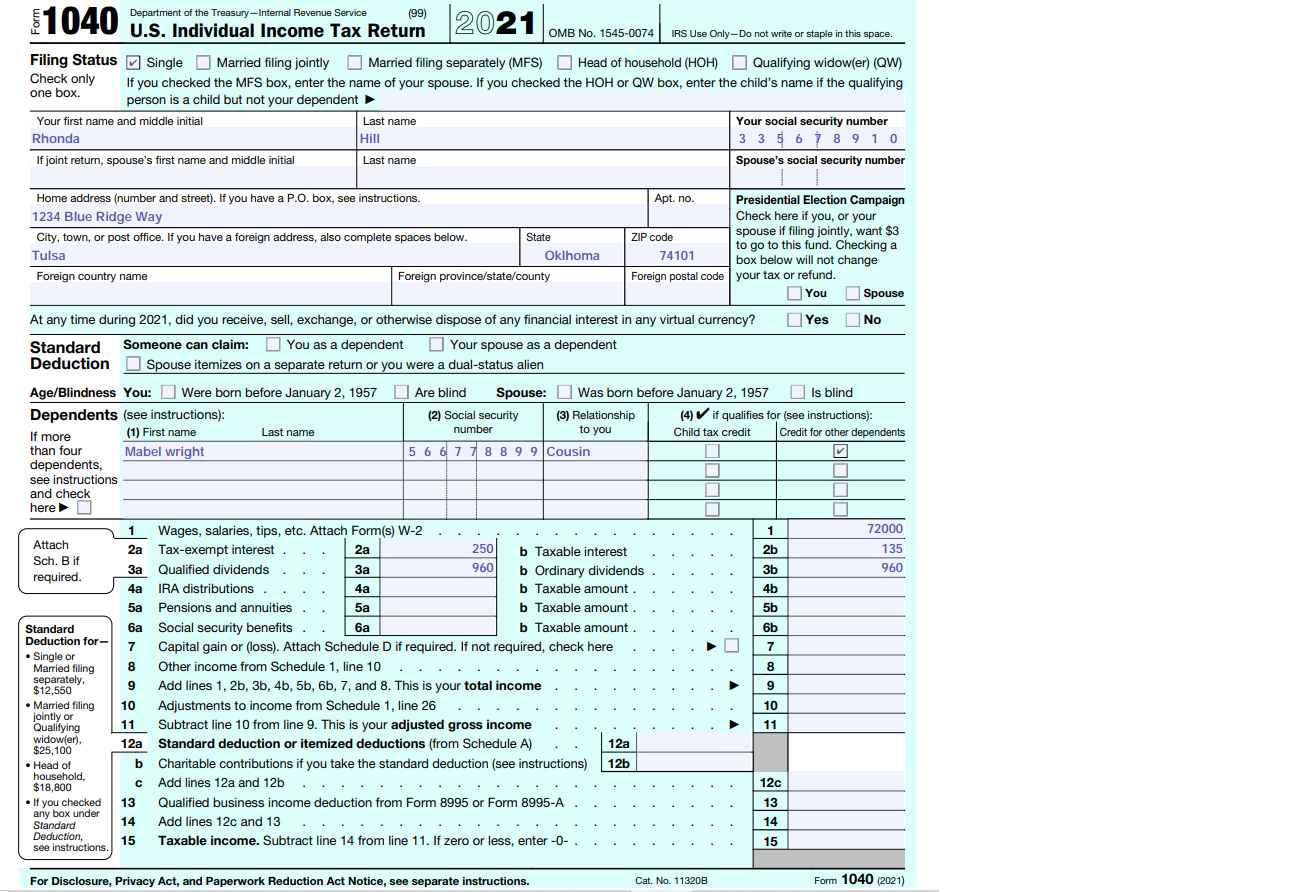Viewport: 1312px width, 892px height.
Task: Check Yes for the virtual currency question
Action: click(x=793, y=319)
